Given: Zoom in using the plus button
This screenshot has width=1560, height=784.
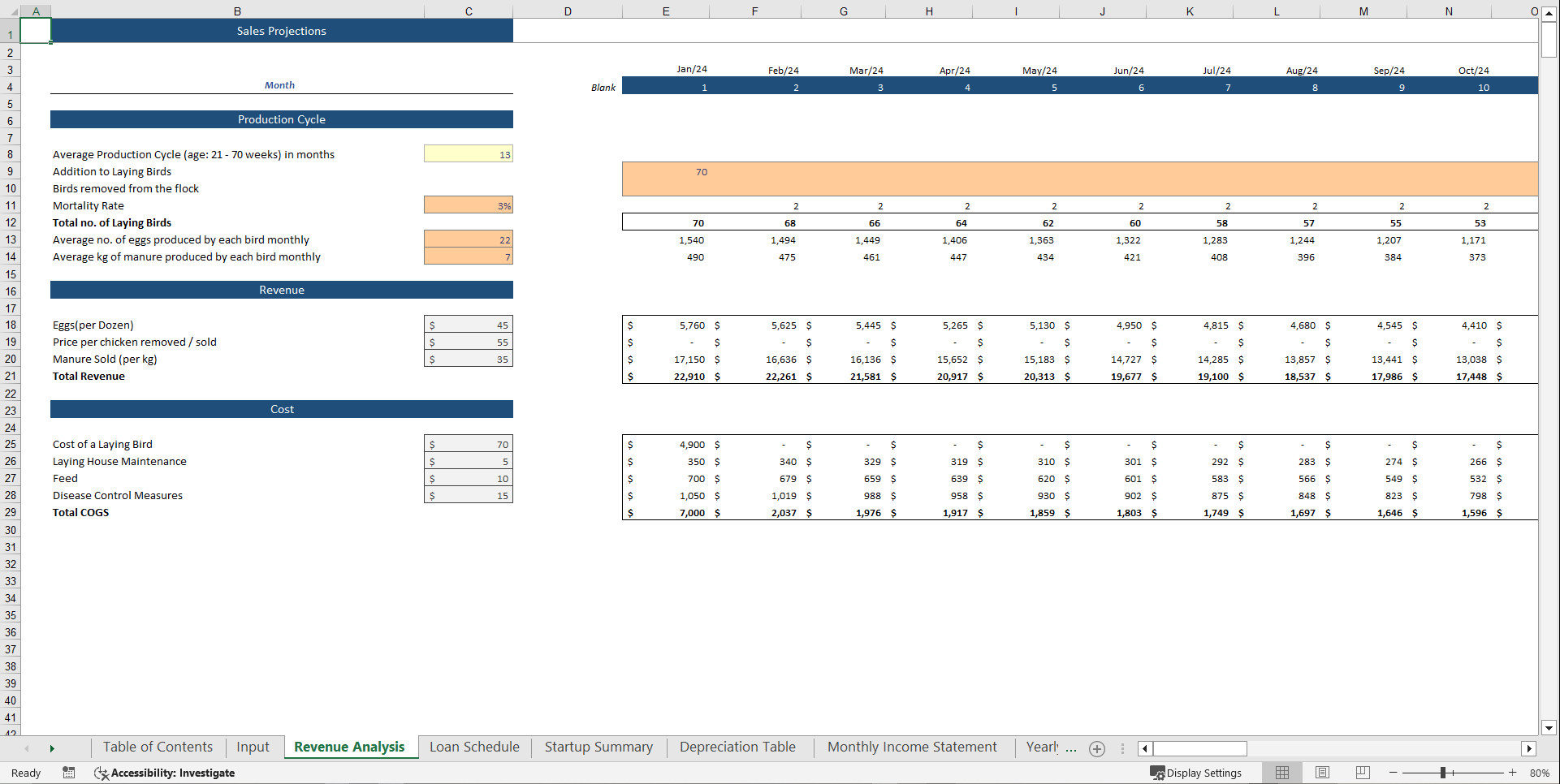Looking at the screenshot, I should click(1512, 773).
